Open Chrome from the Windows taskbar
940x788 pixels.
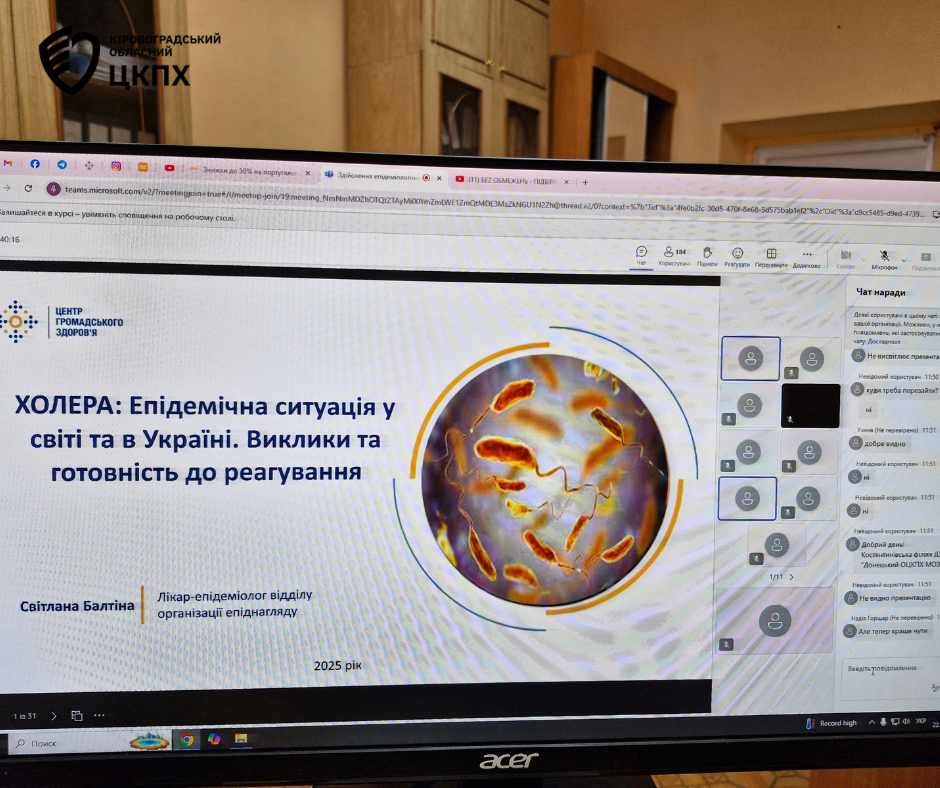[186, 740]
